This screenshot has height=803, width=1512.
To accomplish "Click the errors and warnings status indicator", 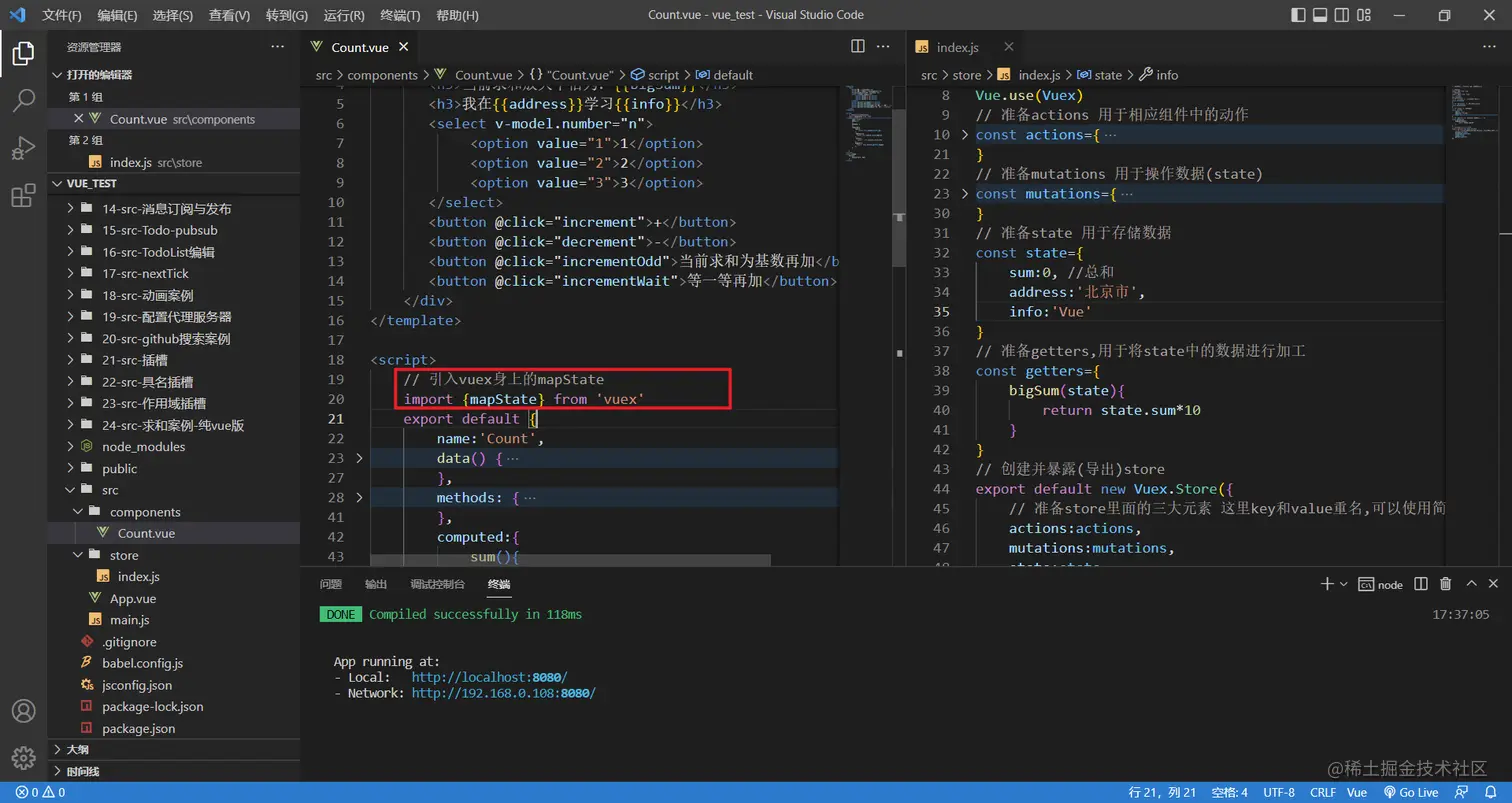I will pos(40,792).
